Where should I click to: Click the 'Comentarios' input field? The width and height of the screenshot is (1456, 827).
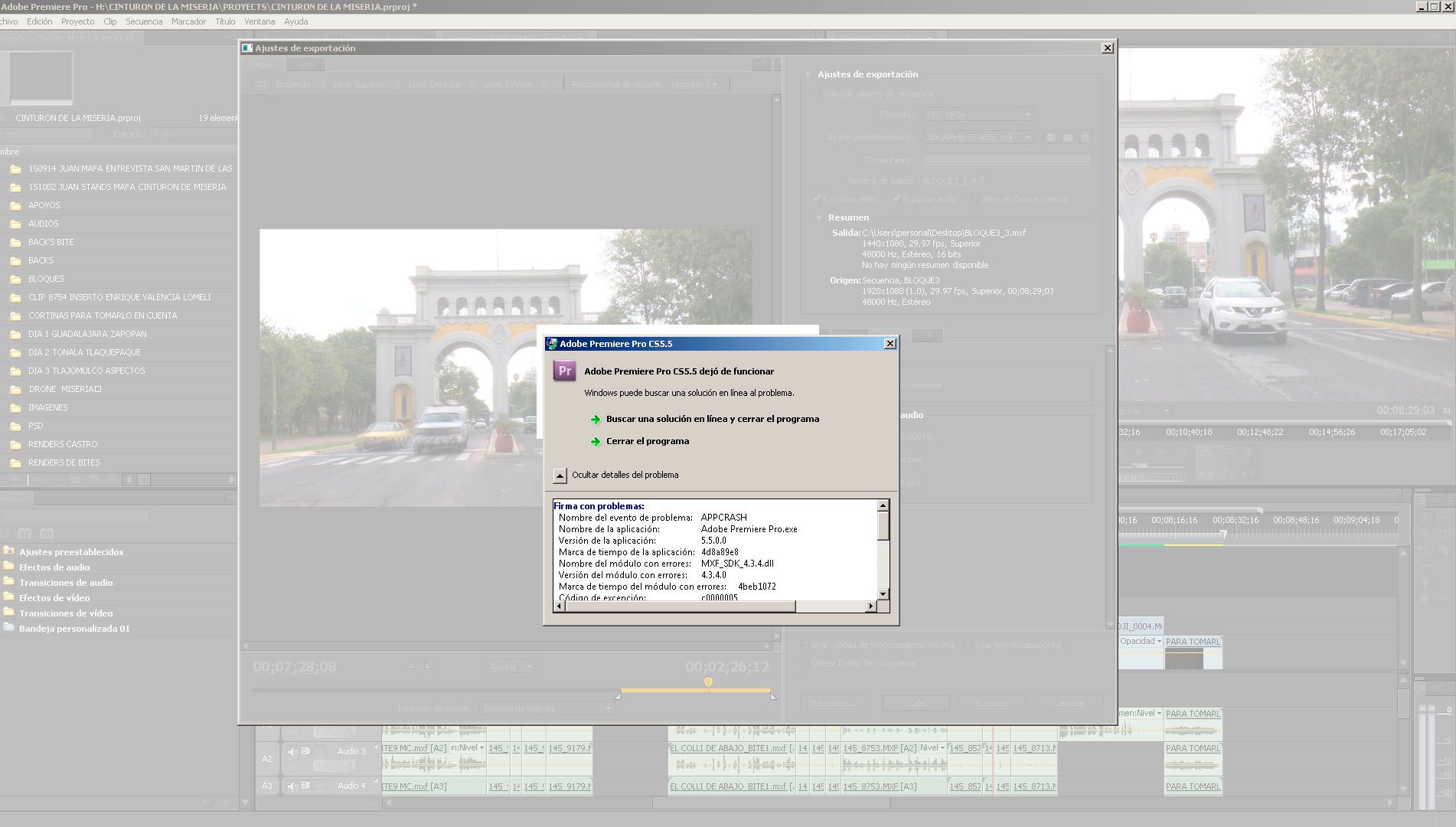[1007, 160]
